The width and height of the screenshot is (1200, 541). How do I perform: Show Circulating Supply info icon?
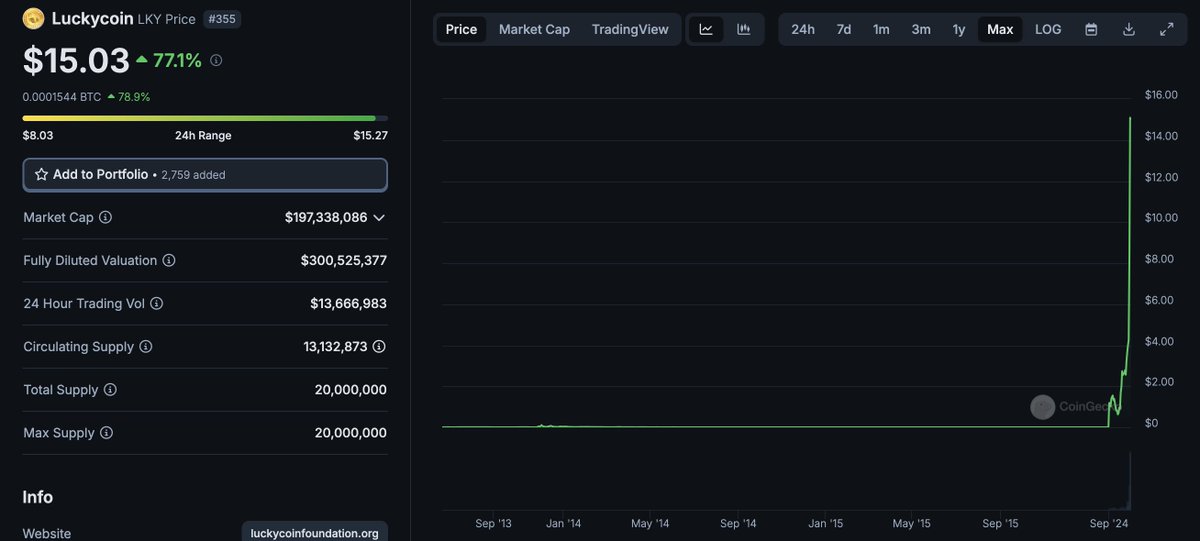click(146, 346)
